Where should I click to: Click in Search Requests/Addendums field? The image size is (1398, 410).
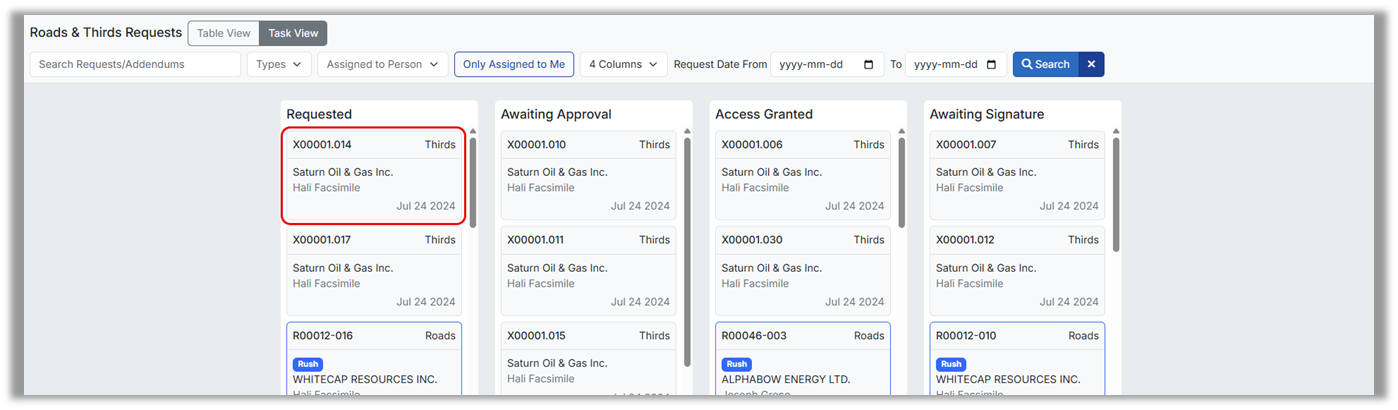(135, 65)
